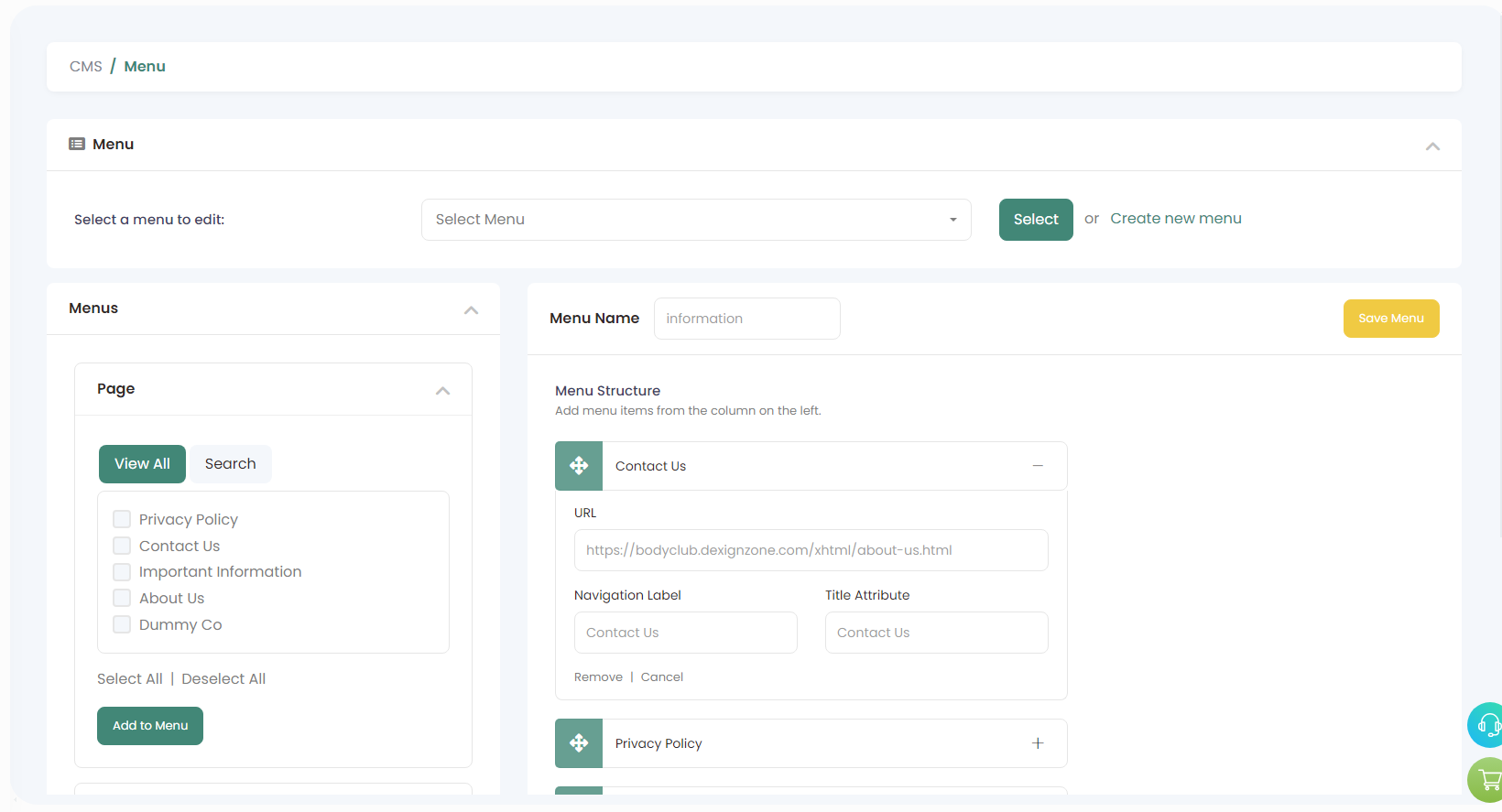Click the Remove link under Contact Us
This screenshot has width=1502, height=812.
[598, 677]
